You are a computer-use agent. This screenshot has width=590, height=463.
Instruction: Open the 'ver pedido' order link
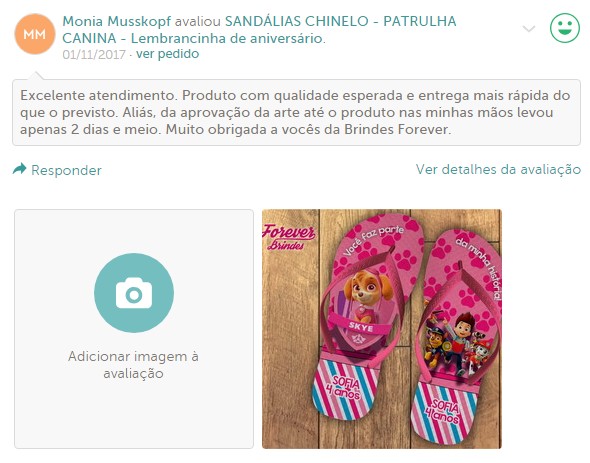coord(167,54)
